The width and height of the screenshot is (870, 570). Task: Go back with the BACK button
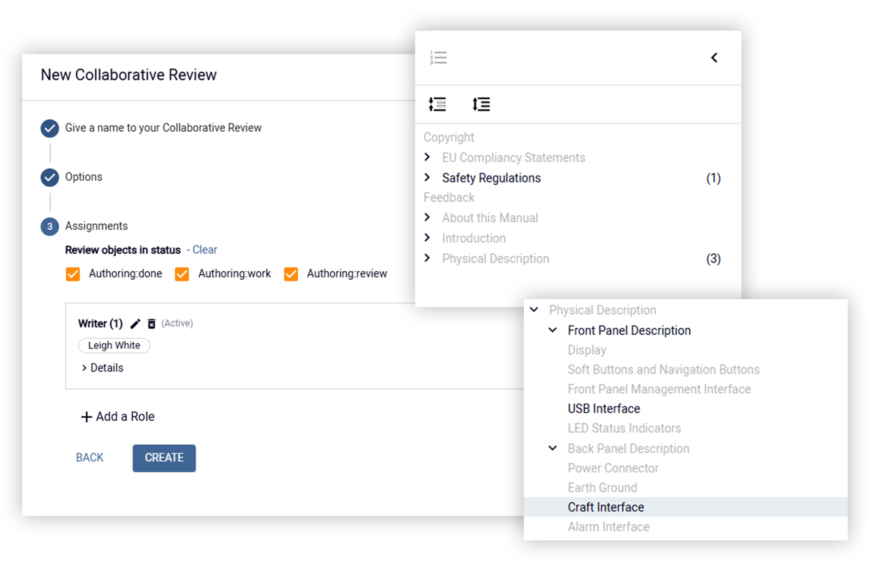click(x=90, y=458)
